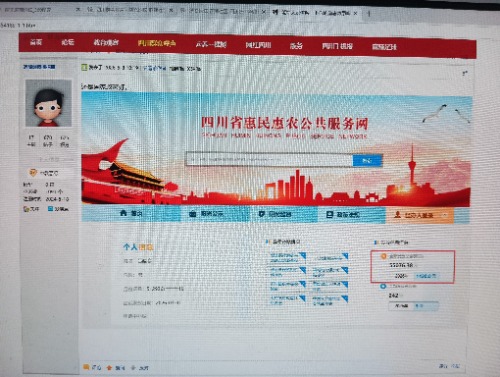
Task: Click the search box on the Sichuan banner
Action: pos(269,159)
